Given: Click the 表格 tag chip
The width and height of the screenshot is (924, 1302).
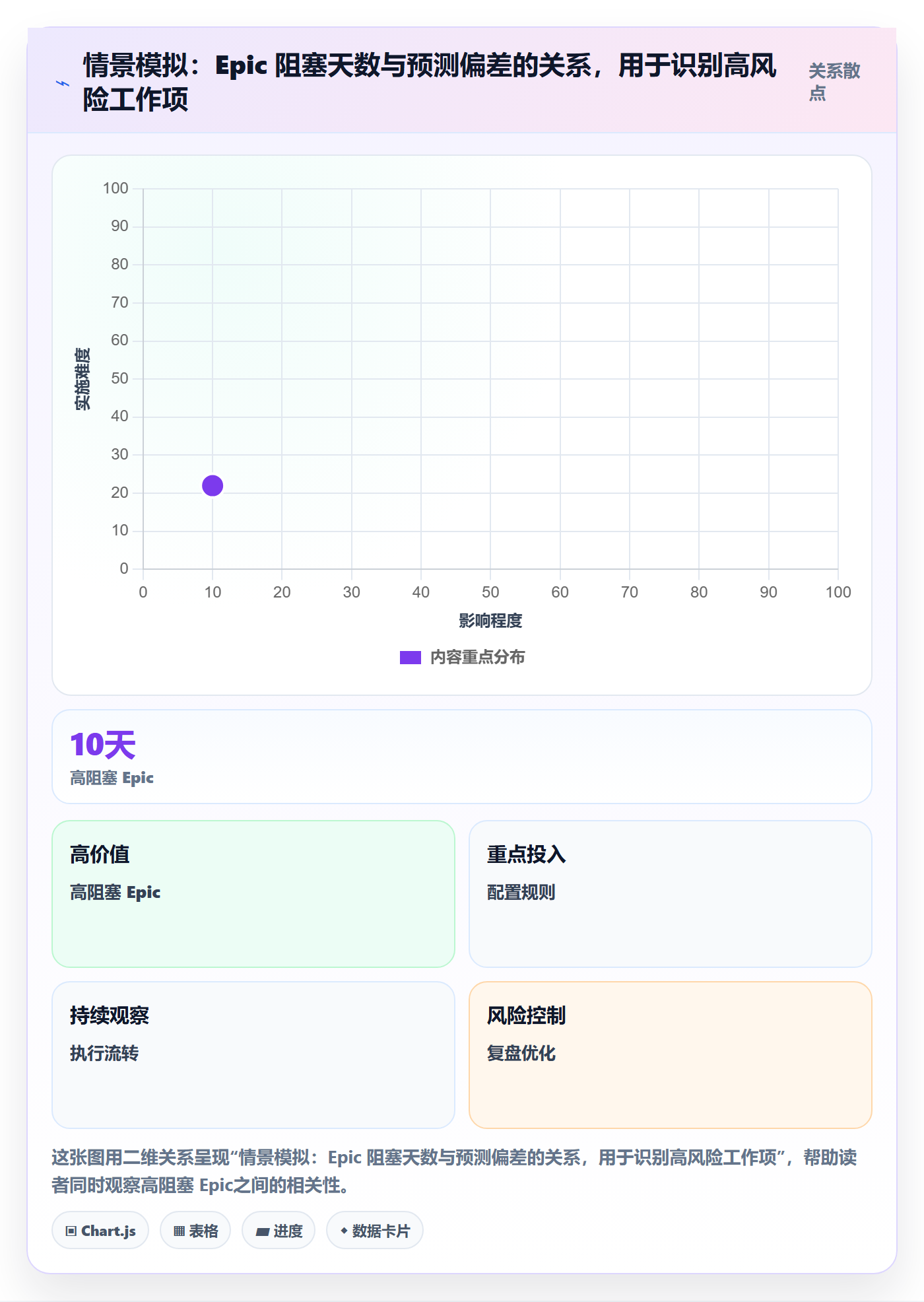Looking at the screenshot, I should tap(195, 1231).
